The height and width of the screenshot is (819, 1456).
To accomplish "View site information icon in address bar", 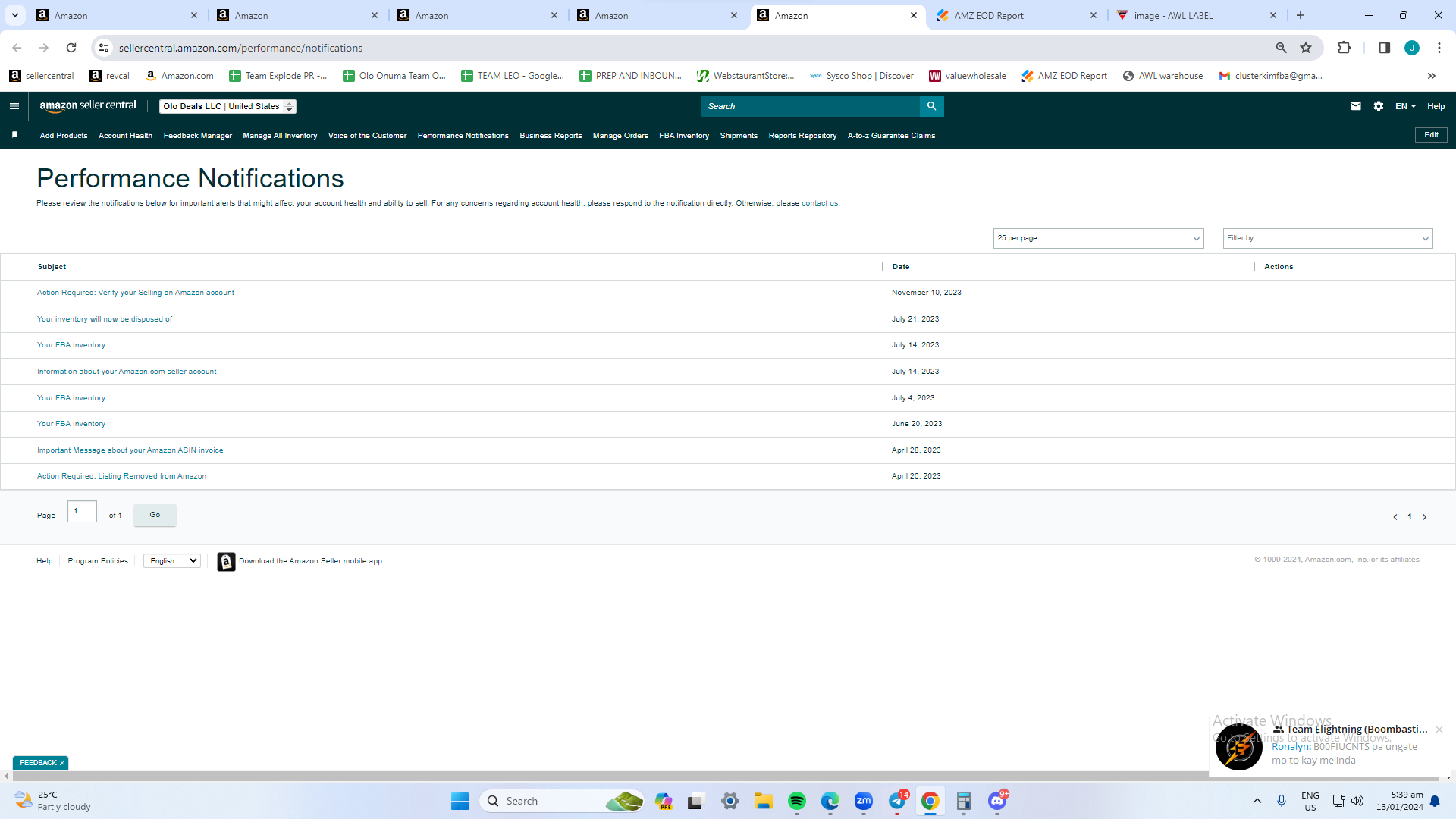I will click(104, 48).
